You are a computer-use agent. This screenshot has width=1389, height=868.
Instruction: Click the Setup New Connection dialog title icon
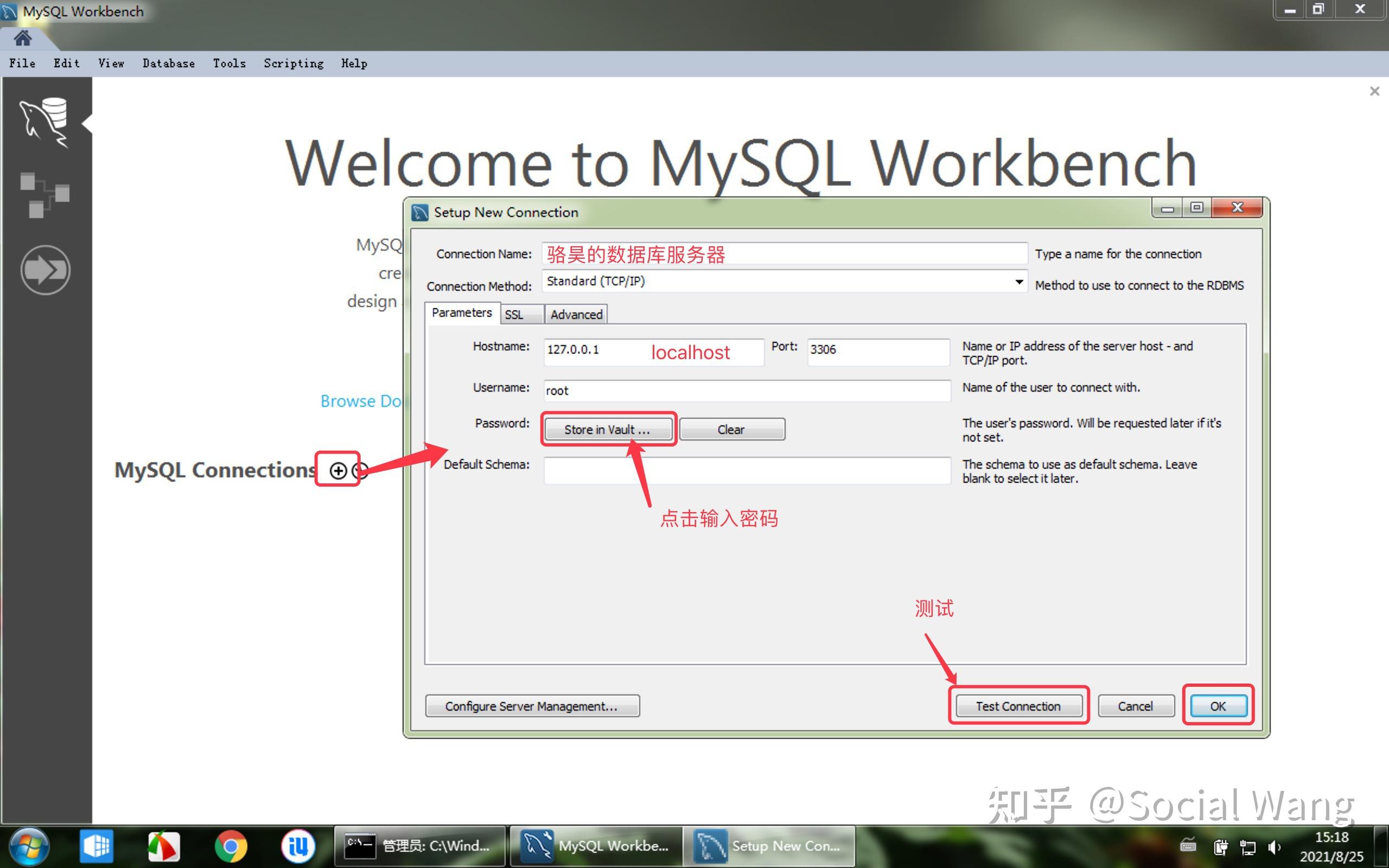(x=419, y=213)
